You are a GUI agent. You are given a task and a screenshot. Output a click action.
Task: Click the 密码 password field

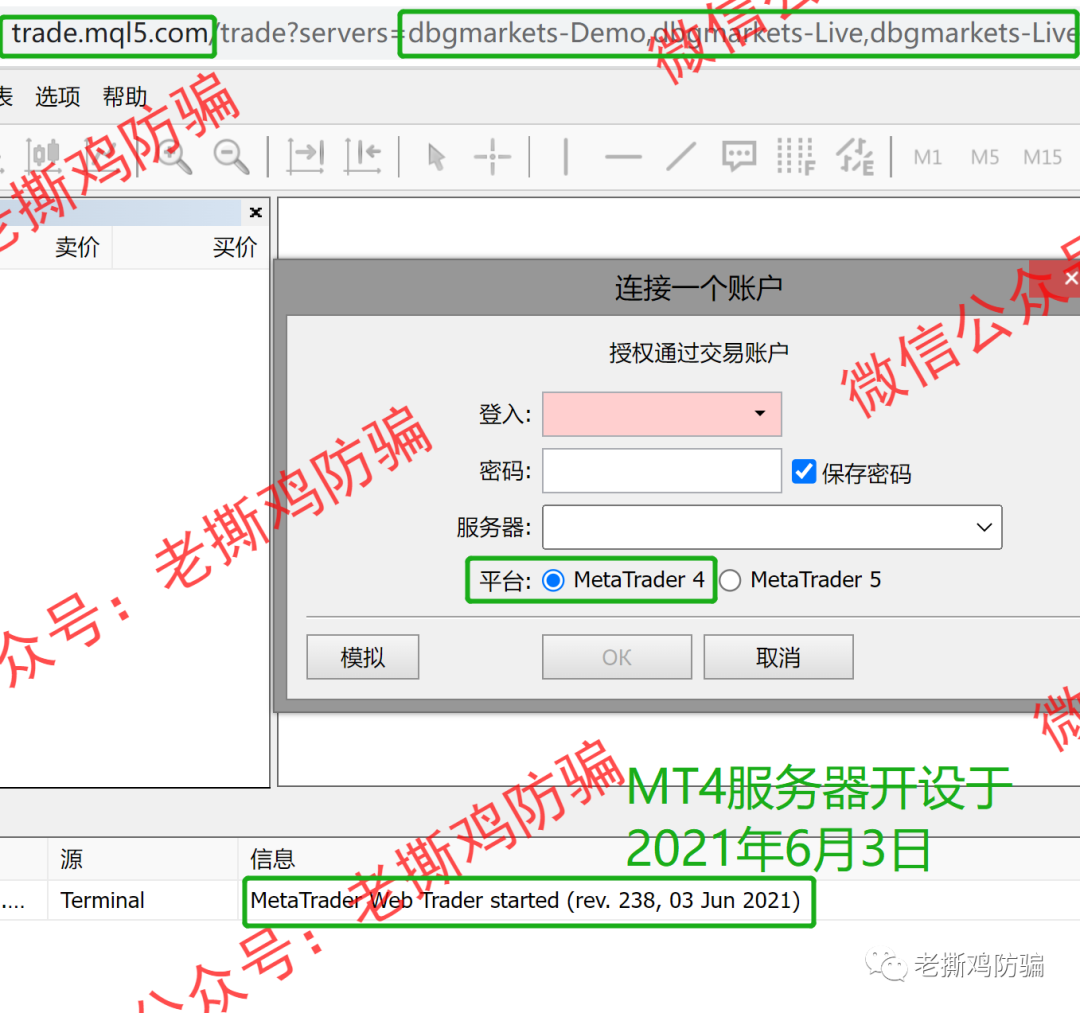click(662, 471)
